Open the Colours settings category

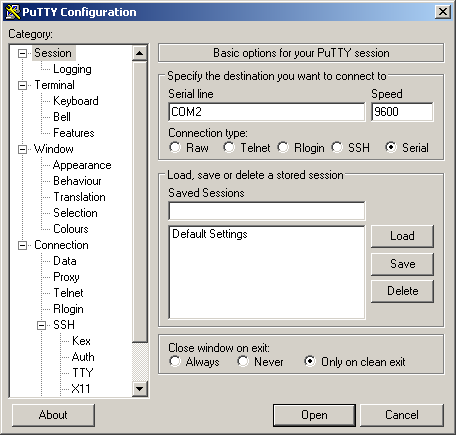[71, 229]
